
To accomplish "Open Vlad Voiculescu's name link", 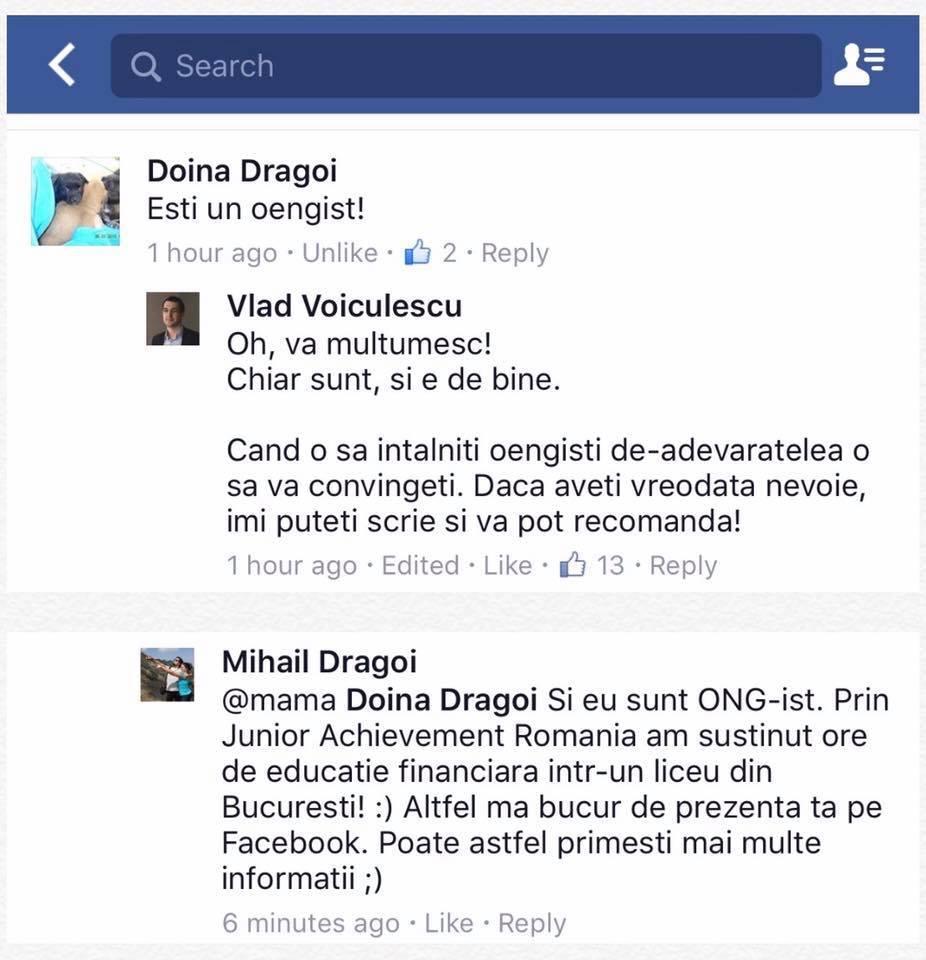I will tap(344, 306).
